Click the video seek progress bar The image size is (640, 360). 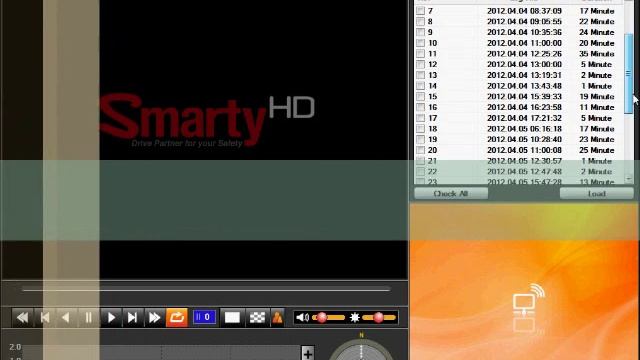coord(206,289)
